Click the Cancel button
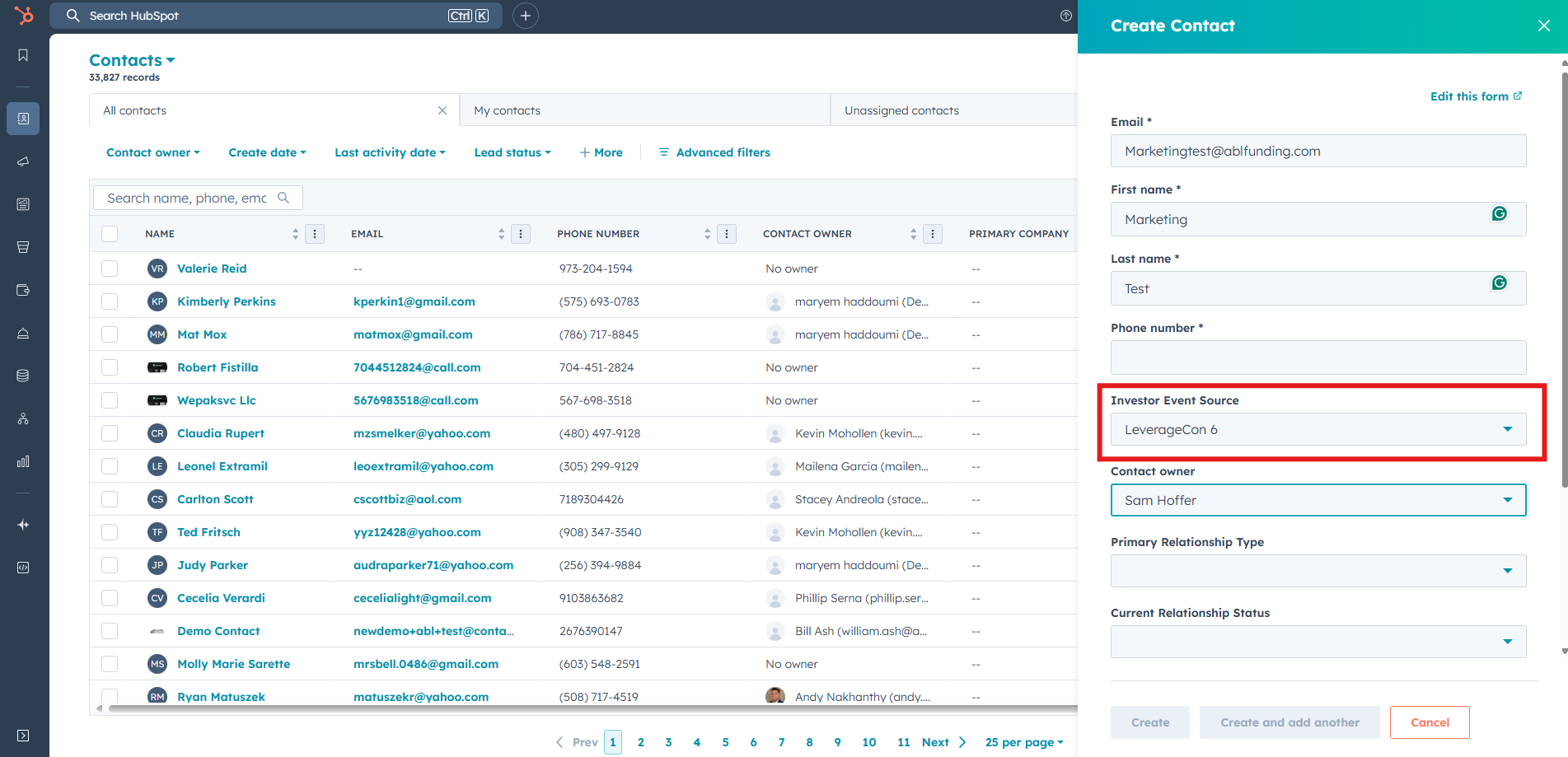This screenshot has width=1568, height=757. tap(1429, 722)
